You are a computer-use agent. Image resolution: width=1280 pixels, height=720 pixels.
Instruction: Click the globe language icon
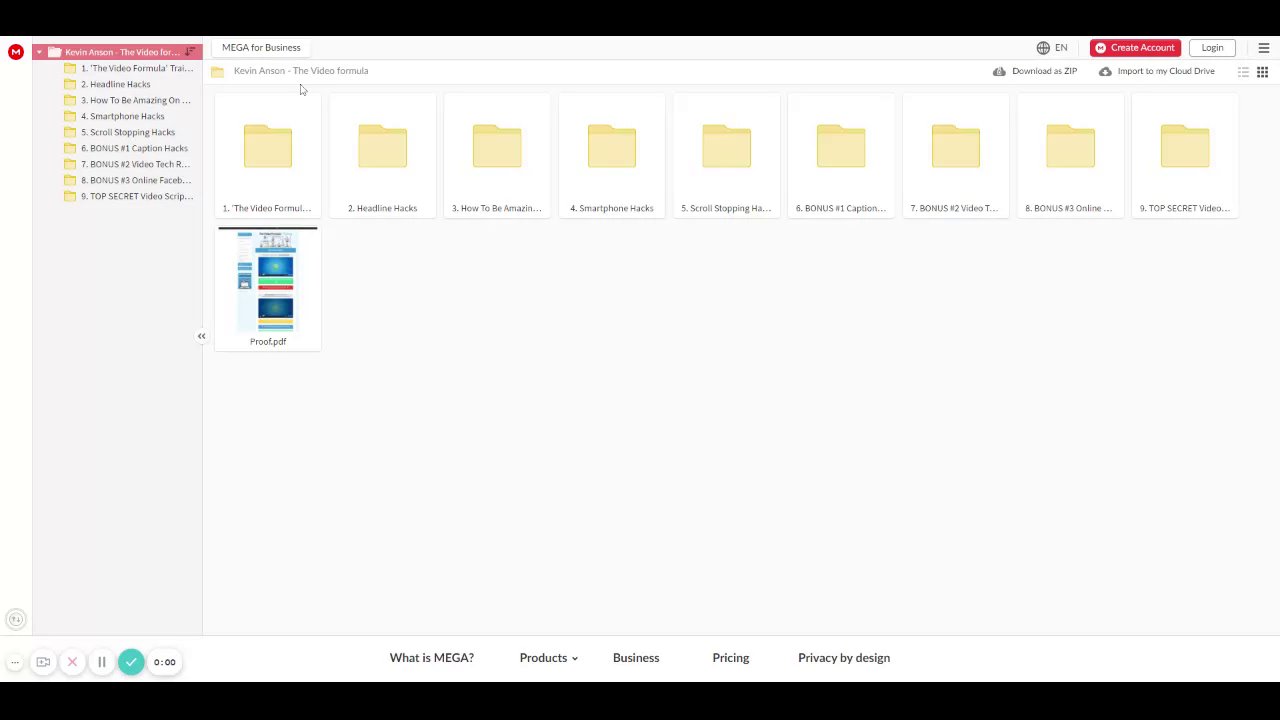tap(1043, 48)
